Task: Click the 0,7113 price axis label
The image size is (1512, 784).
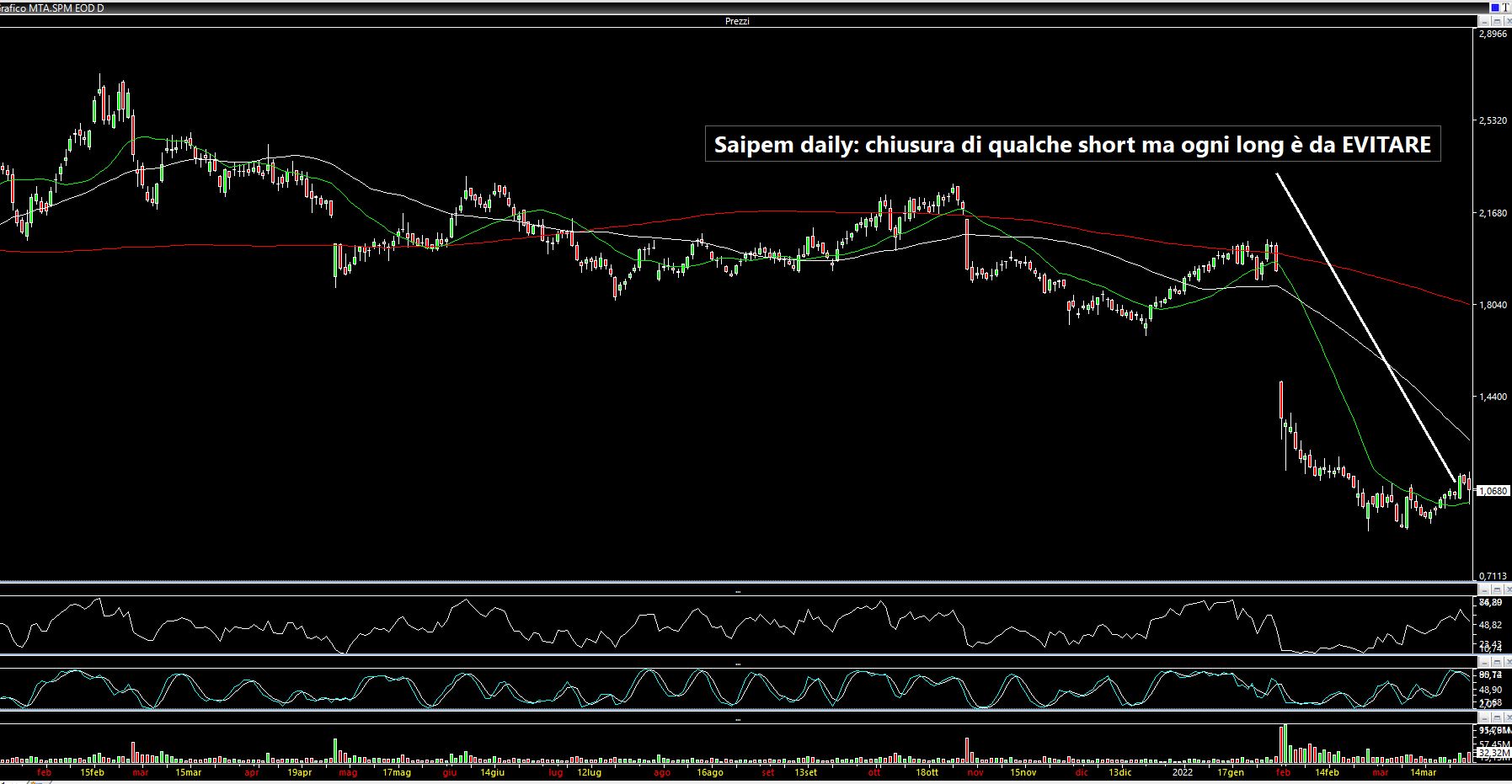Action: [x=1493, y=576]
